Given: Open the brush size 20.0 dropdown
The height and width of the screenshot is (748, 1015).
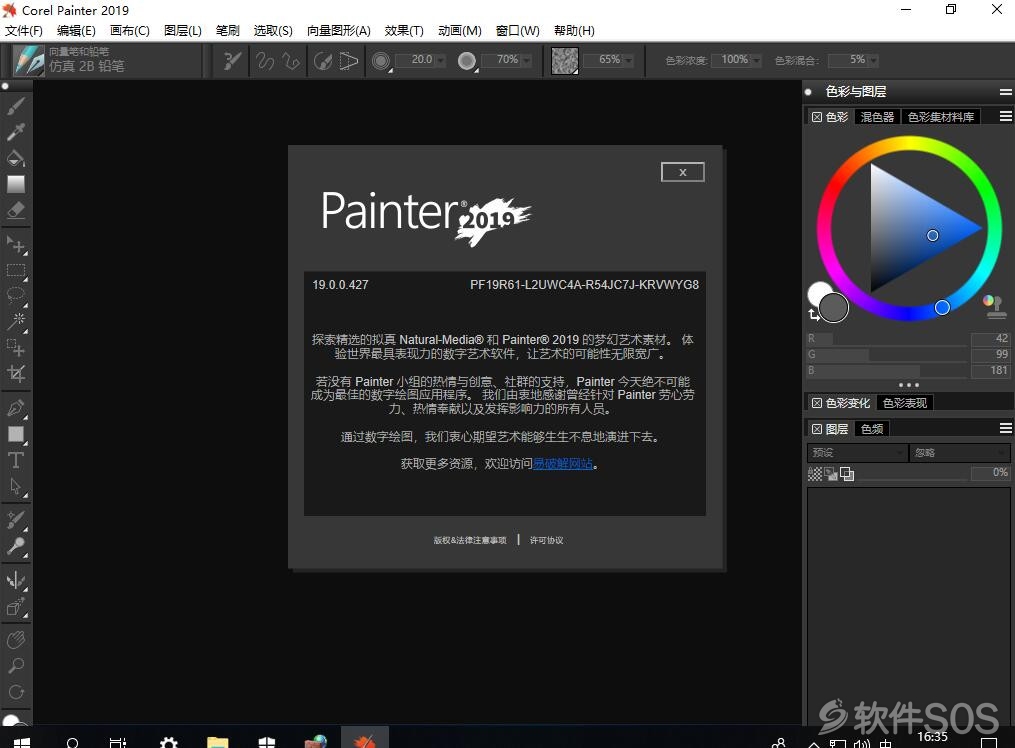Looking at the screenshot, I should 441,60.
